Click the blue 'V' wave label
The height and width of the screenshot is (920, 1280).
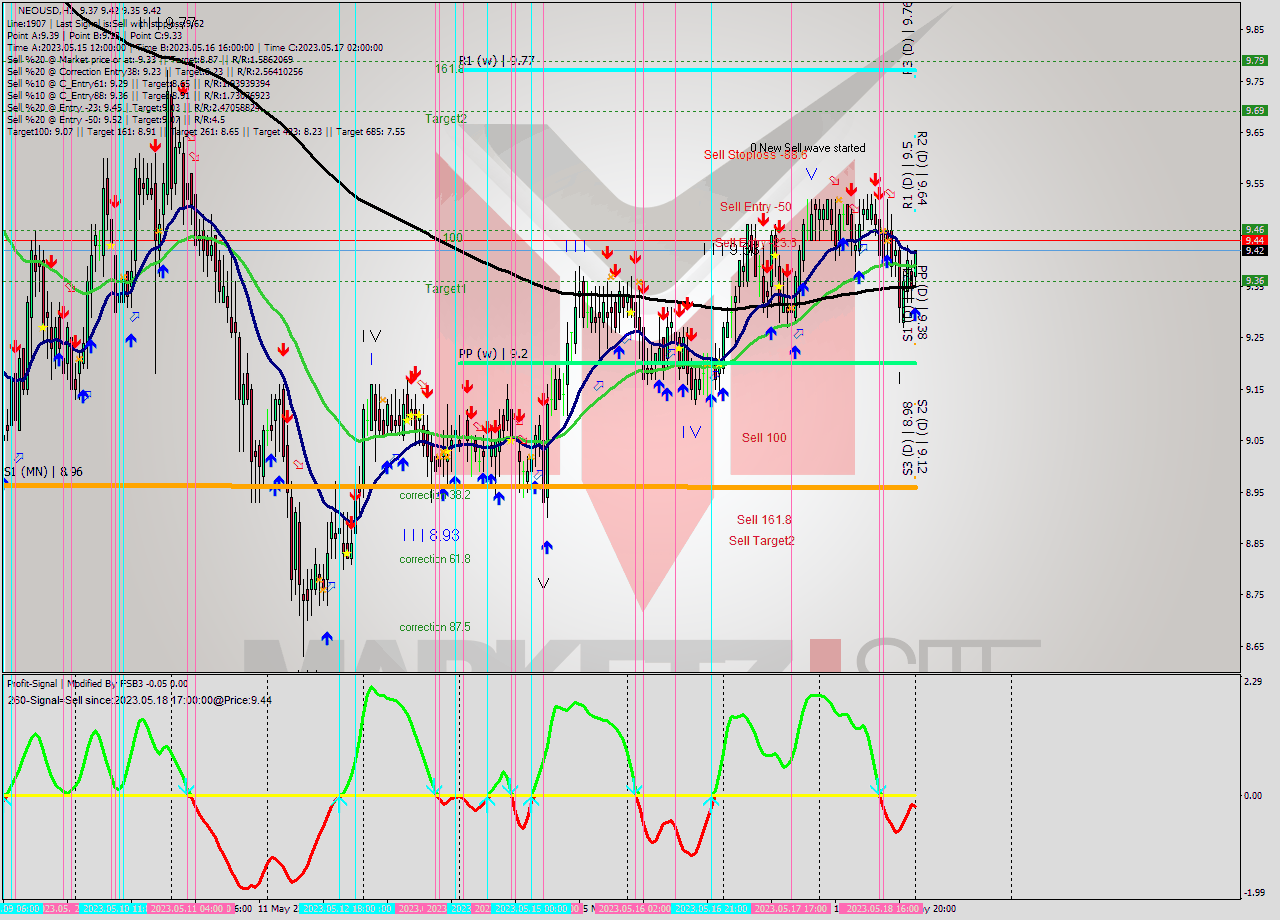point(812,174)
